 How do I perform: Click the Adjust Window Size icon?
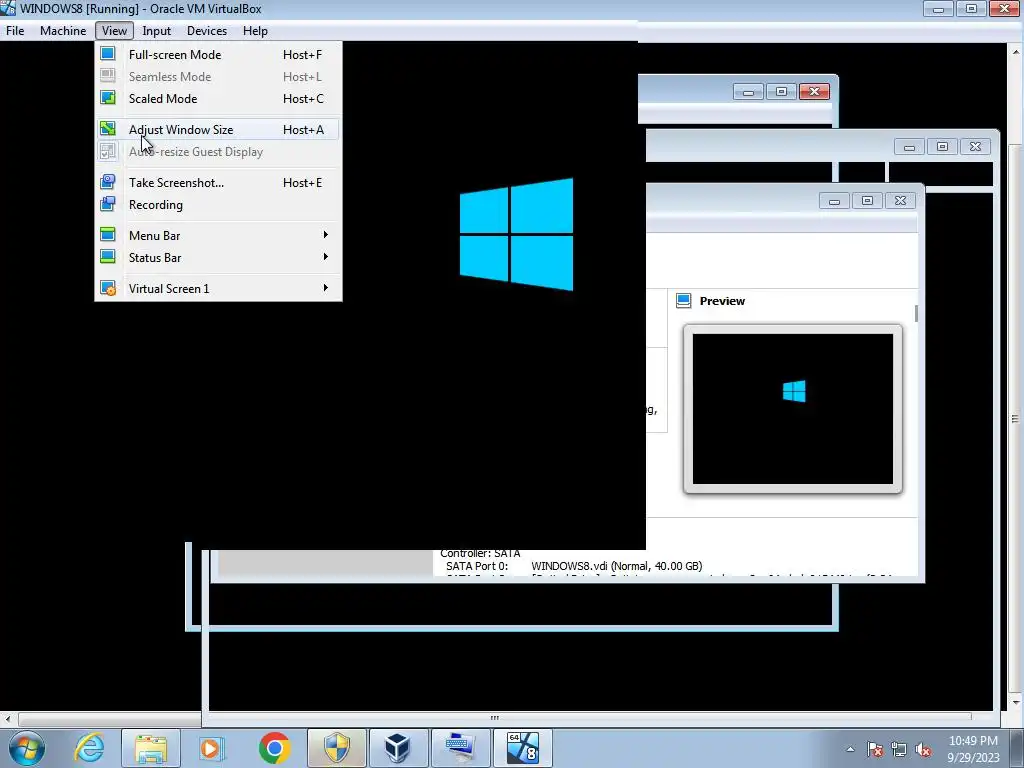tap(108, 129)
